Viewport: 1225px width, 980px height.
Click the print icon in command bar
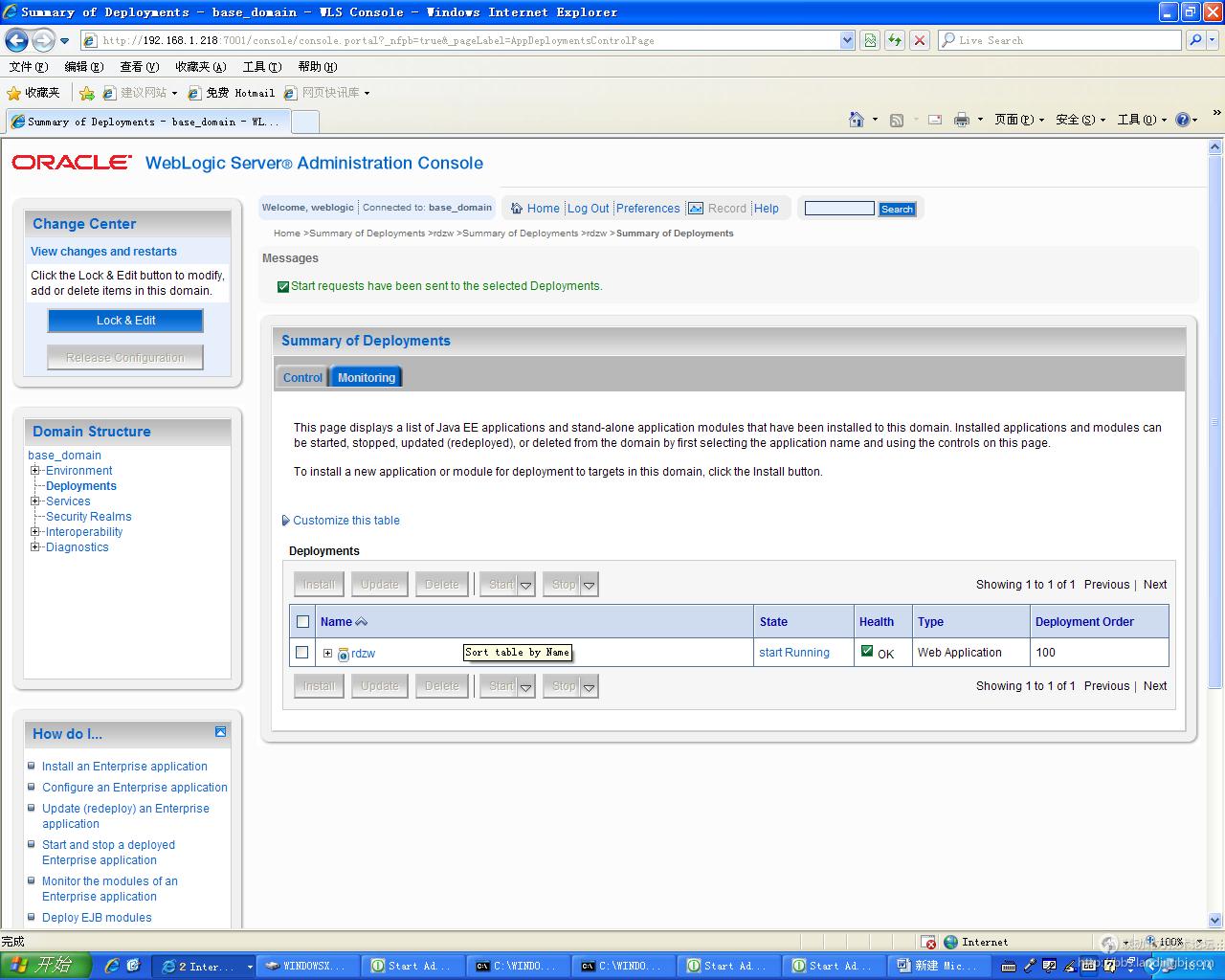(961, 120)
